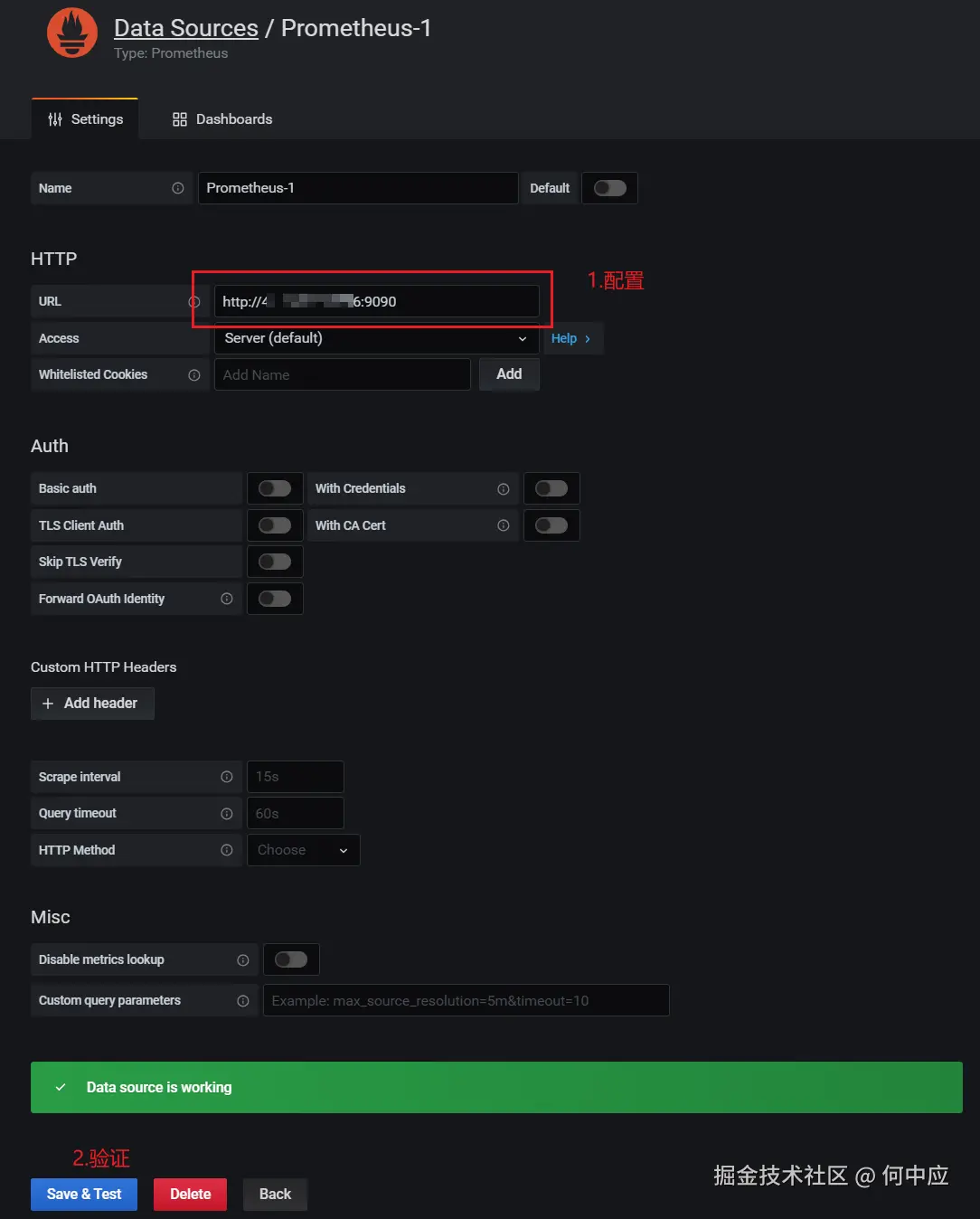
Task: Click the info icon for With CA Cert
Action: [504, 525]
